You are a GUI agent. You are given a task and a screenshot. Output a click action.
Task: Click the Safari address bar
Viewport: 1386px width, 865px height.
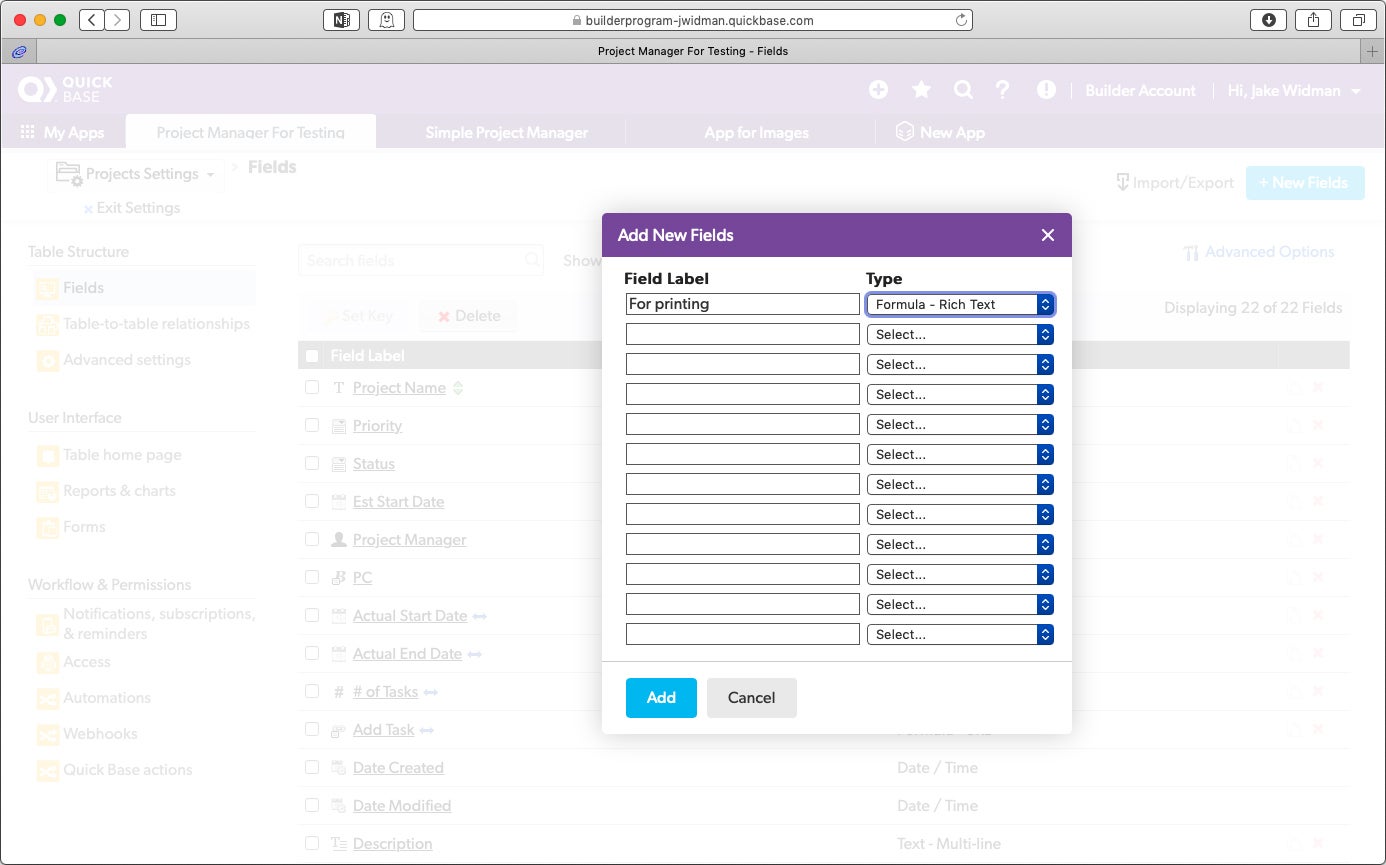tap(692, 20)
